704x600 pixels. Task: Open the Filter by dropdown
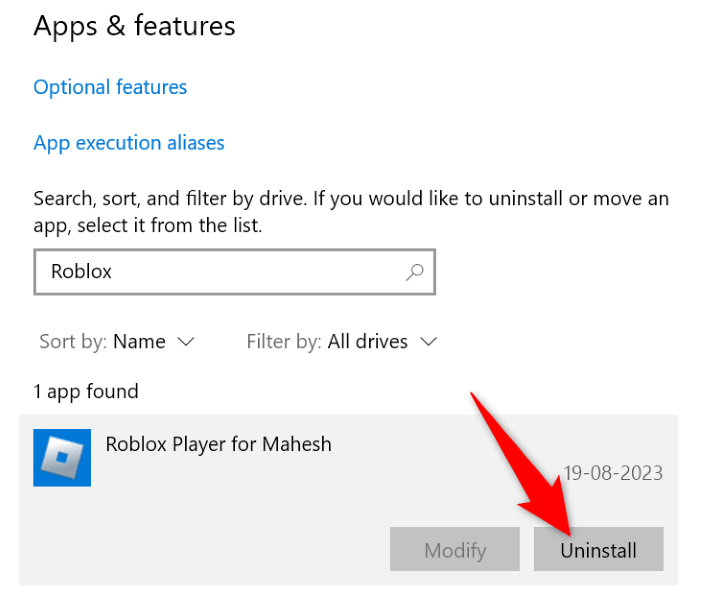pyautogui.click(x=342, y=342)
